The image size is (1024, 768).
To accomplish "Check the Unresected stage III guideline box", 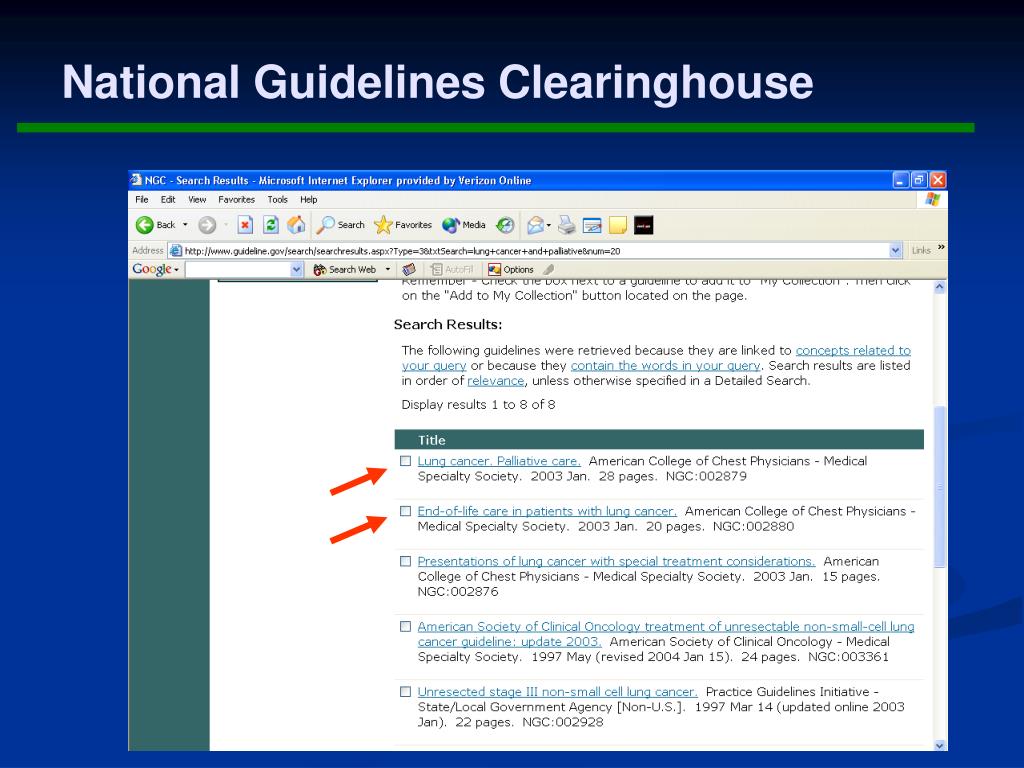I will click(406, 692).
